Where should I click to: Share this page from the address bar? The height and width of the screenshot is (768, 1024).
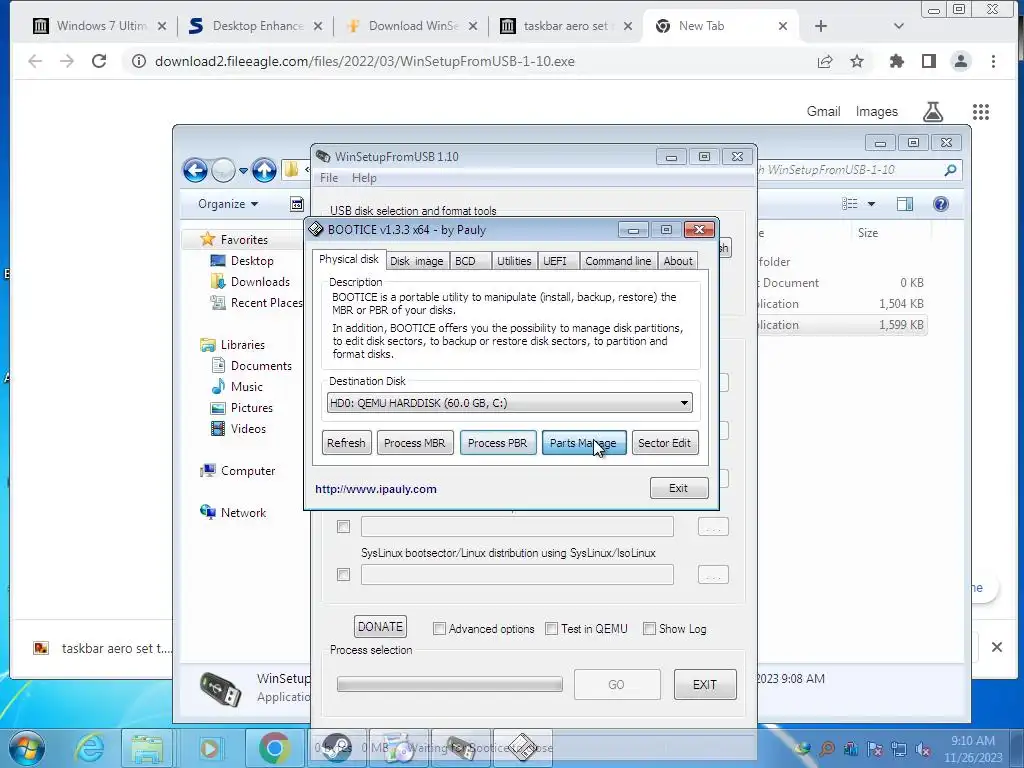(825, 61)
